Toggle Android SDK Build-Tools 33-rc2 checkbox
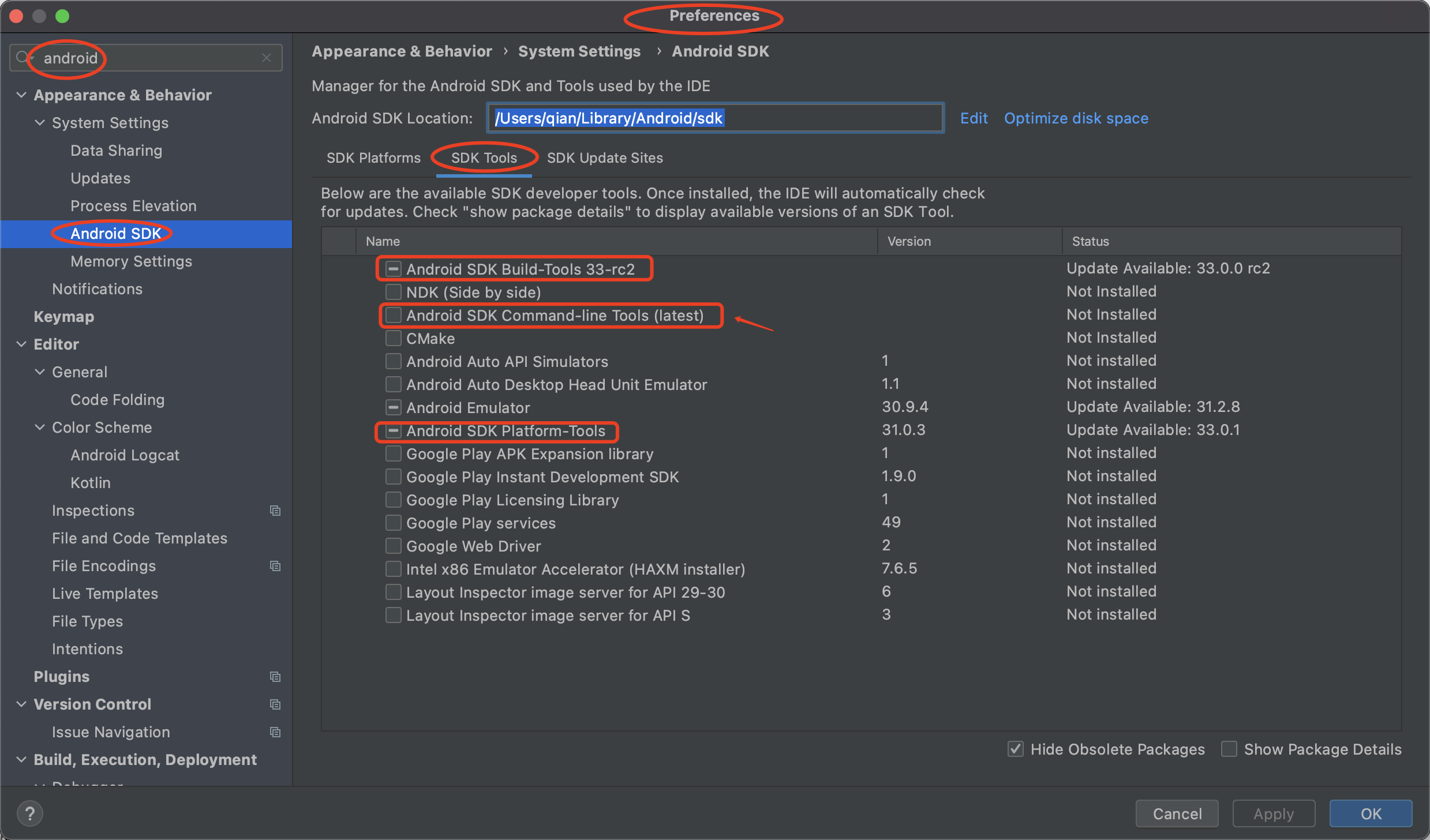The width and height of the screenshot is (1430, 840). [x=394, y=269]
